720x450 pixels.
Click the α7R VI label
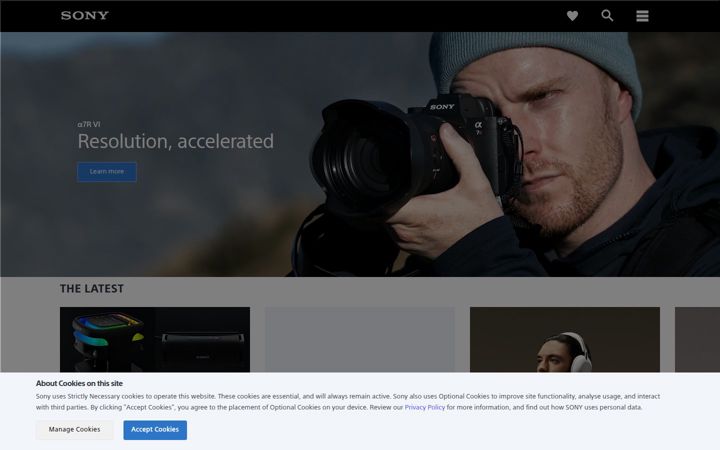coord(89,124)
